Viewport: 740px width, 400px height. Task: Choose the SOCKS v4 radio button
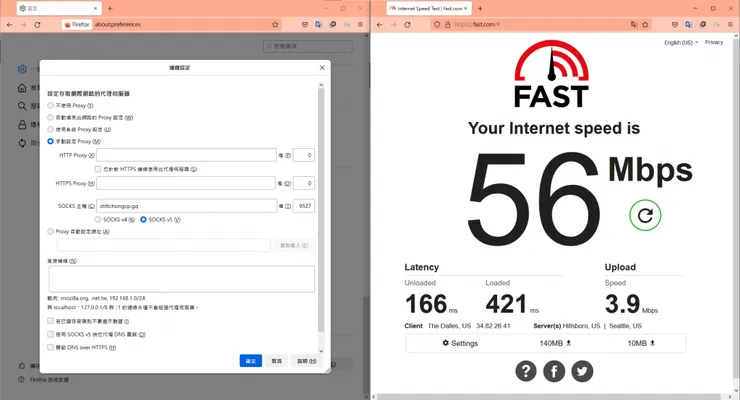pyautogui.click(x=98, y=220)
